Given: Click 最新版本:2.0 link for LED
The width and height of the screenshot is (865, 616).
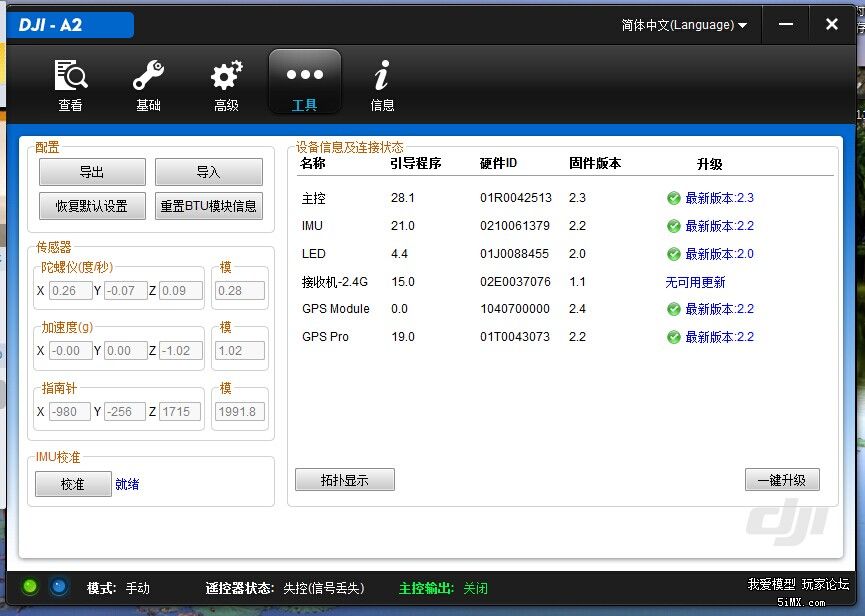Looking at the screenshot, I should [719, 254].
